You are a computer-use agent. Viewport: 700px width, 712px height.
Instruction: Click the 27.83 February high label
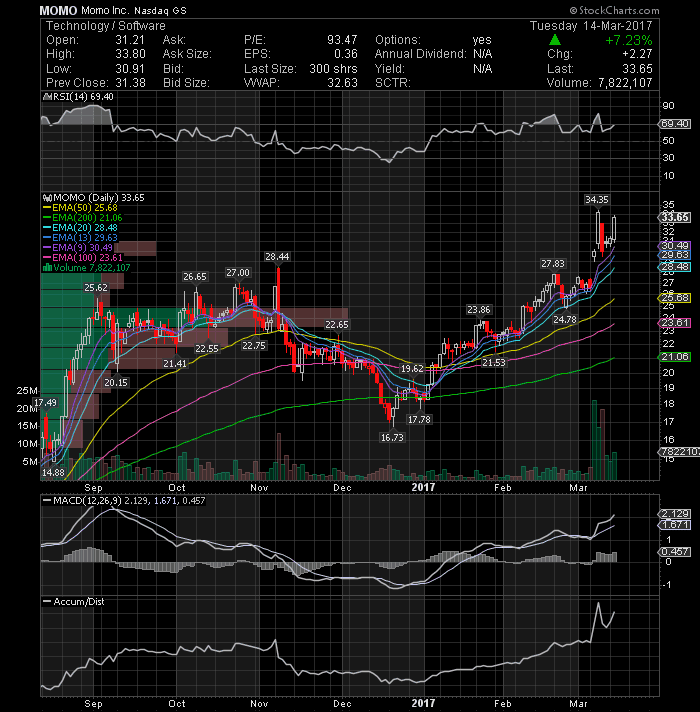coord(552,263)
